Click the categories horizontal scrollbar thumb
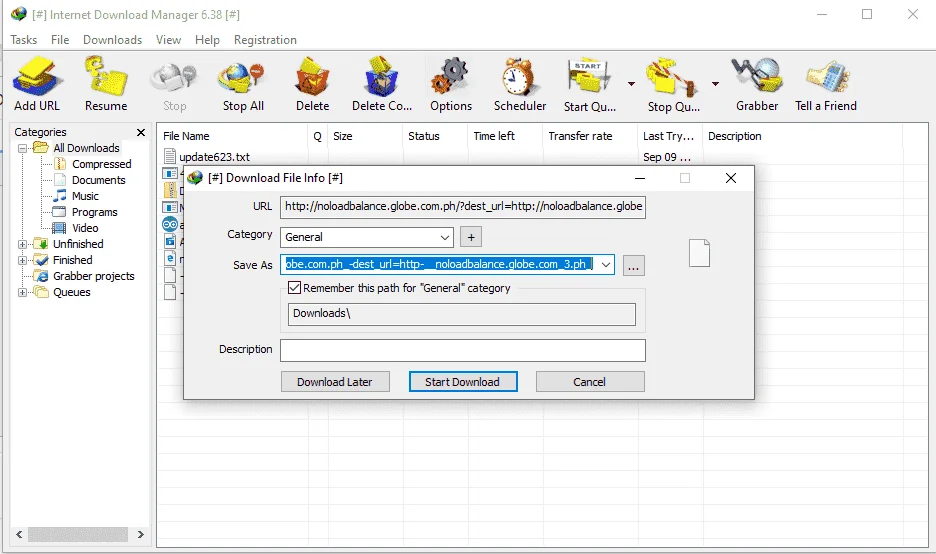Image resolution: width=936 pixels, height=554 pixels. point(78,534)
